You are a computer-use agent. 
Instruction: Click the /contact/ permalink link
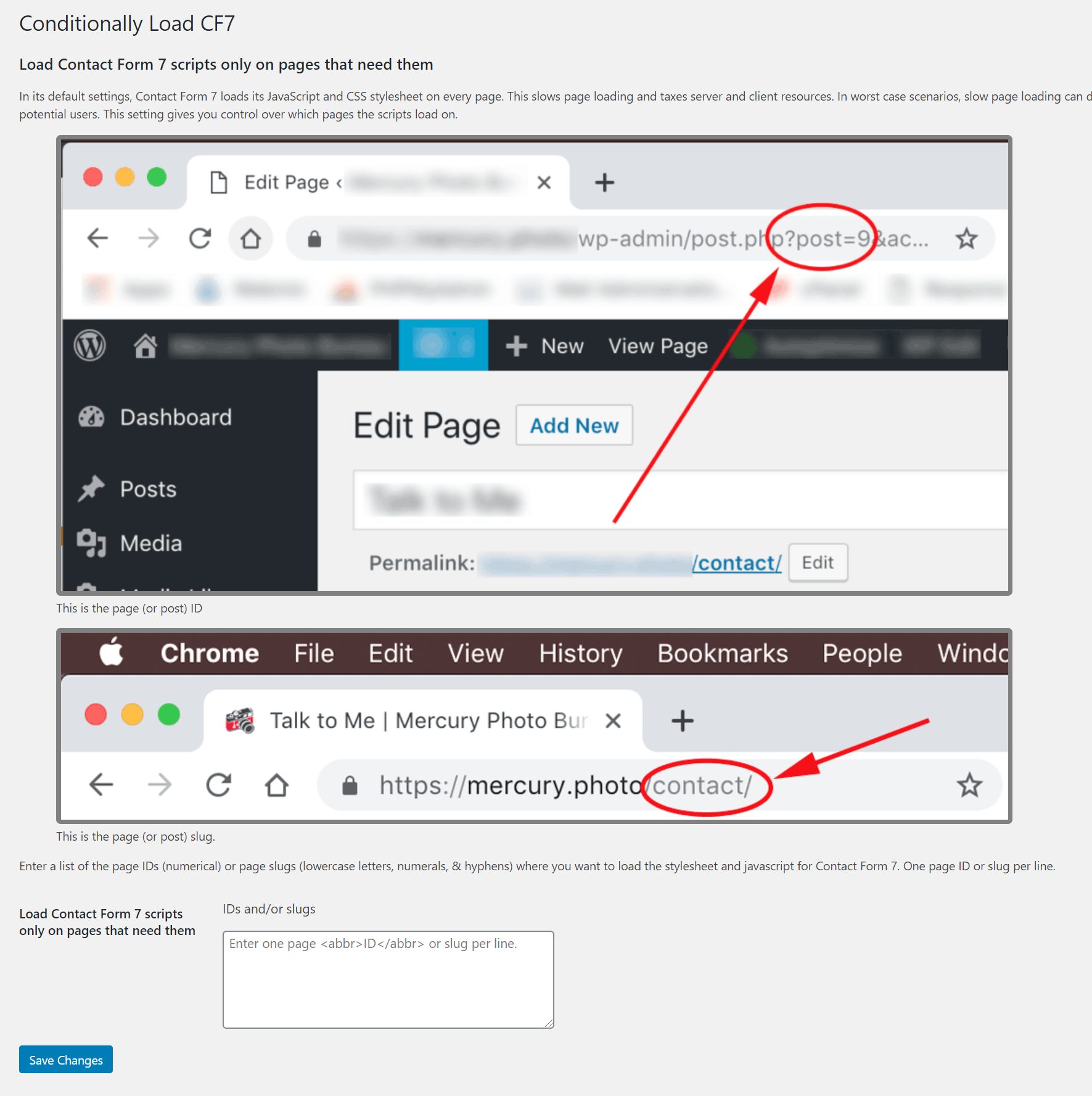point(737,563)
